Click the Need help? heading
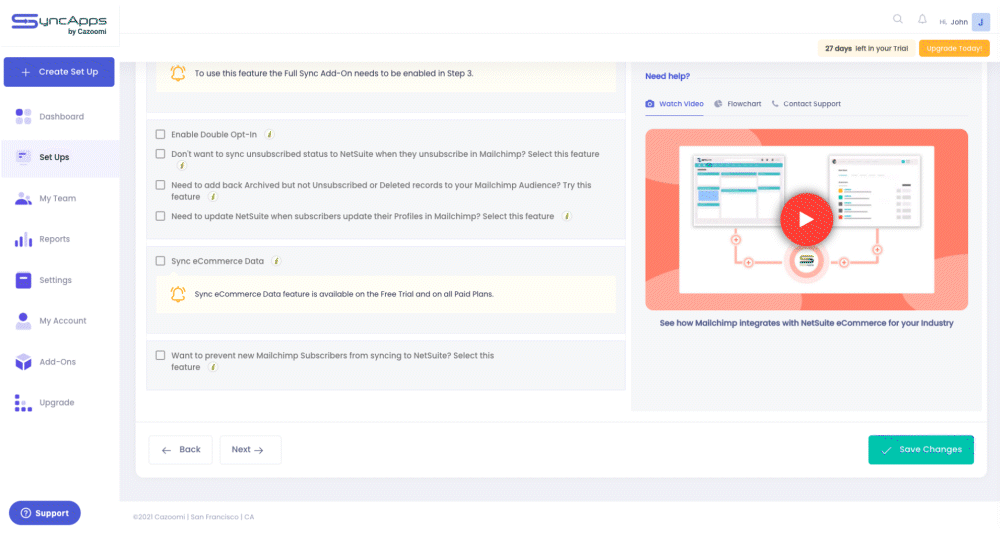 tap(667, 76)
